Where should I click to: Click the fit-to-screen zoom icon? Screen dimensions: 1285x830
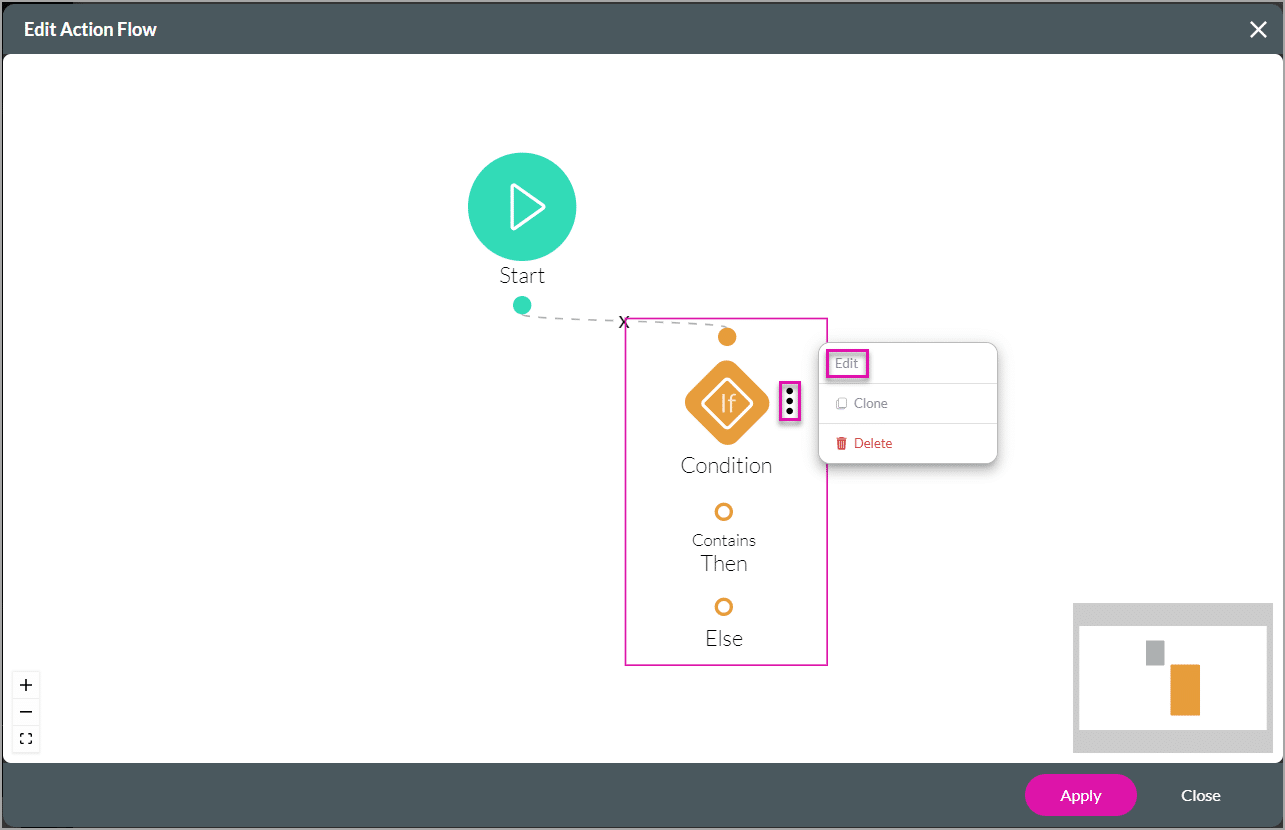pyautogui.click(x=26, y=738)
